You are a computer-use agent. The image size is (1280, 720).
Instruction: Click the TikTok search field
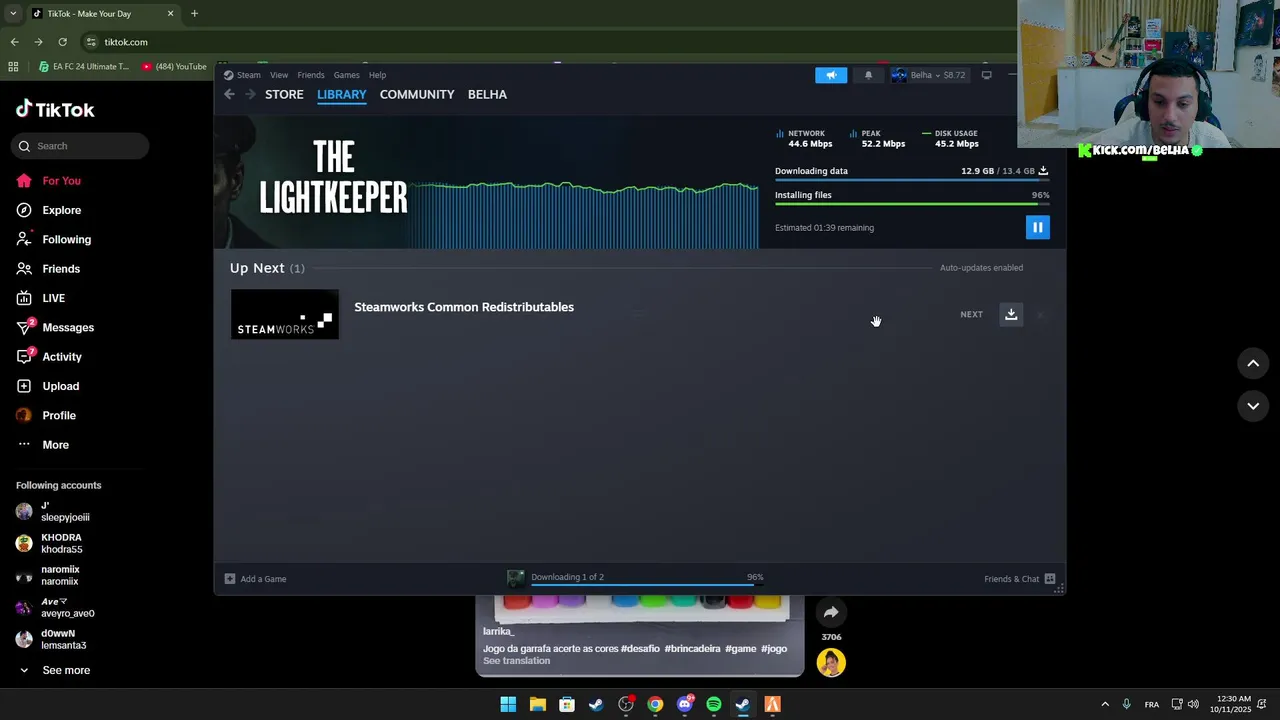click(81, 146)
